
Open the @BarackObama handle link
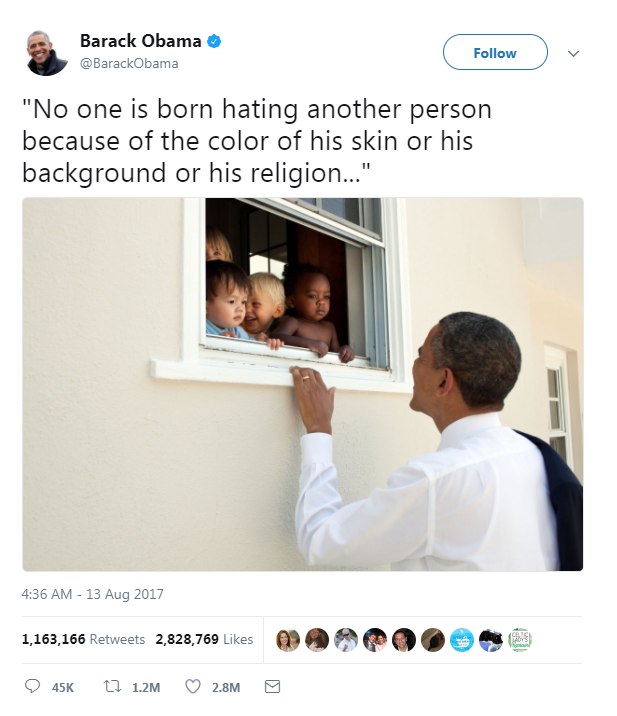pos(129,63)
